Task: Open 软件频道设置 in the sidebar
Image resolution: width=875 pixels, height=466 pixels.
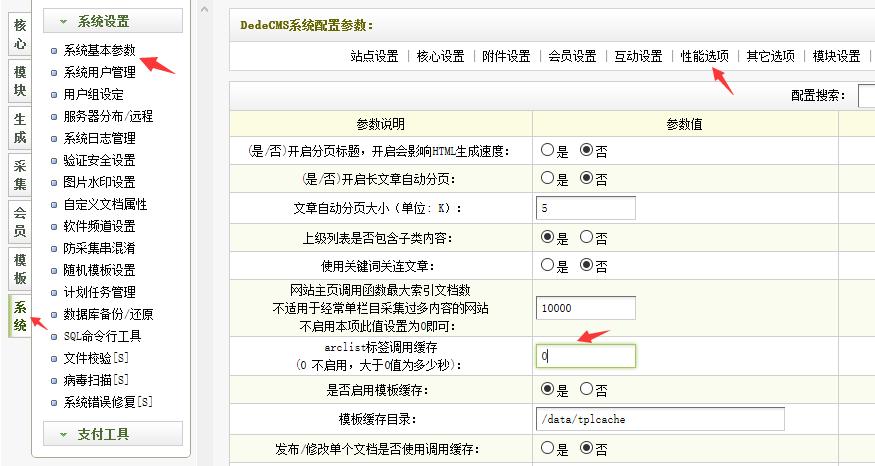Action: (99, 226)
